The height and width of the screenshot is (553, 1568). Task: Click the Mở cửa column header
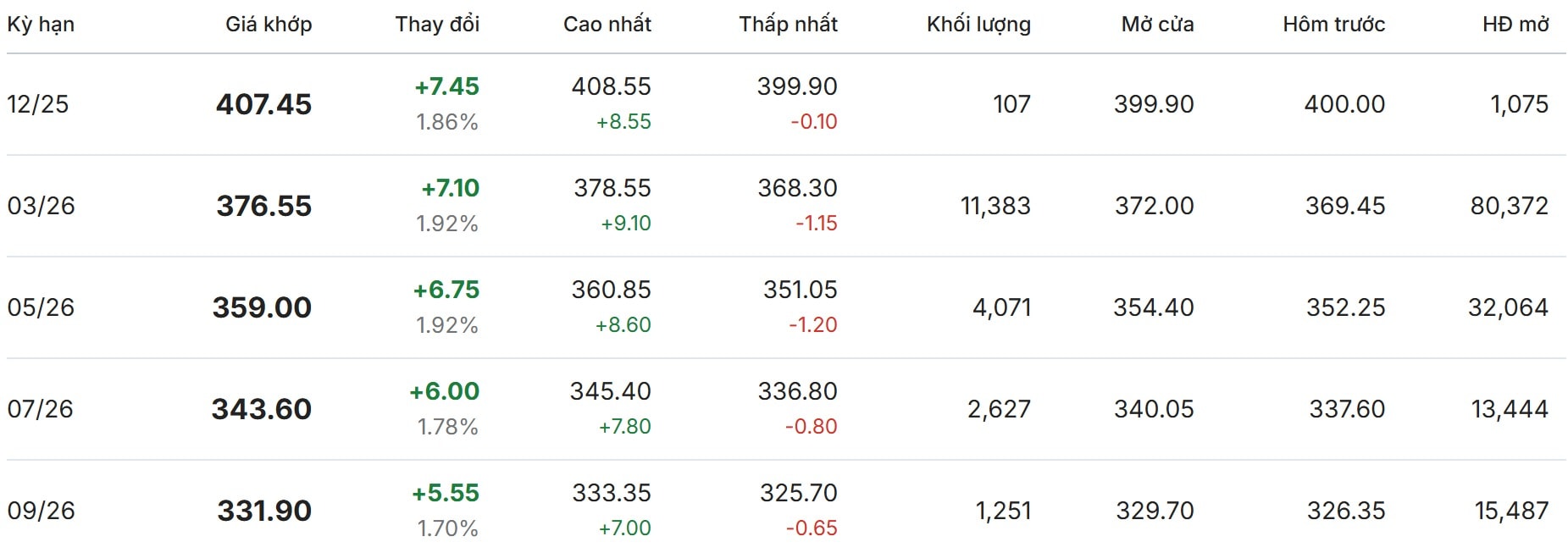pos(1157,25)
